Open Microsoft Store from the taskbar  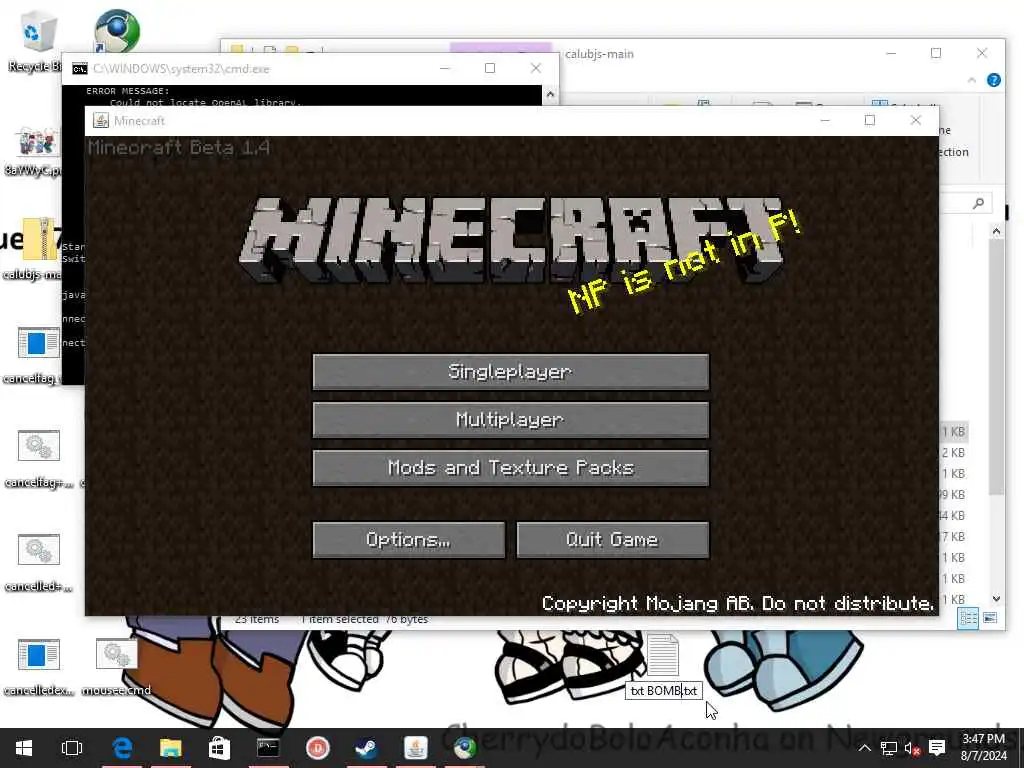click(219, 748)
